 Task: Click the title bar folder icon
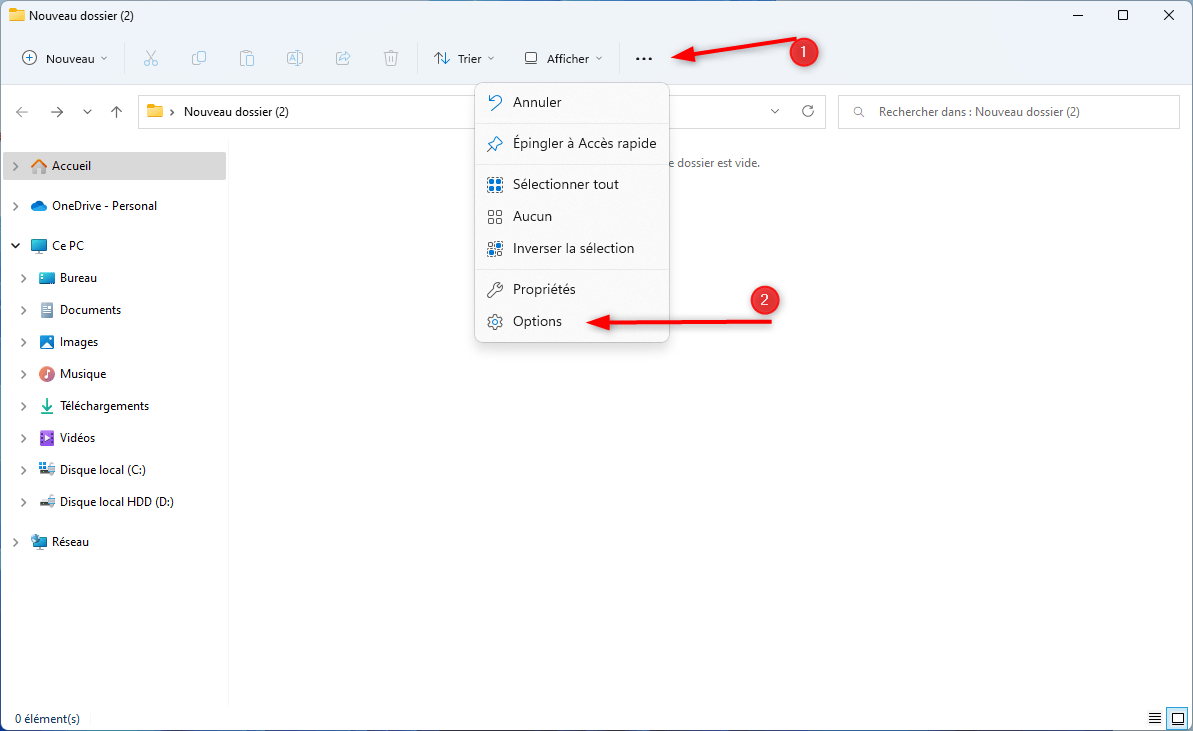16,15
